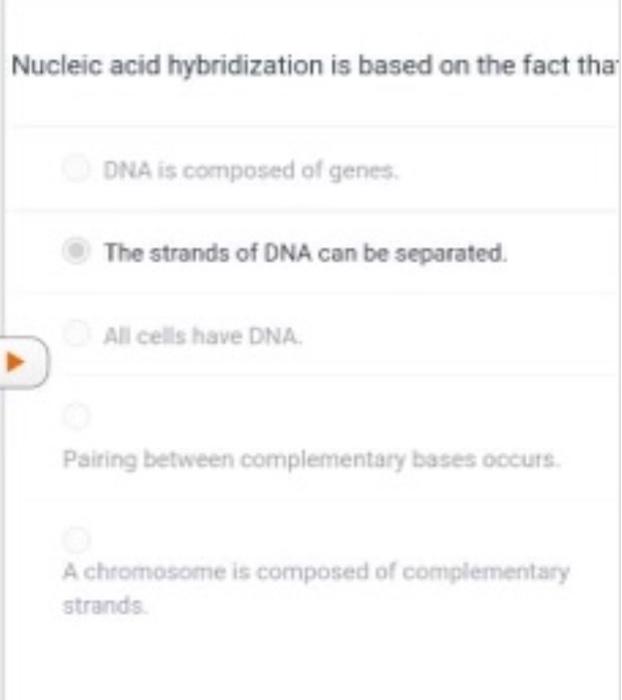Toggle radio for strands of DNA can be separated
This screenshot has height=700, width=622.
coord(76,250)
